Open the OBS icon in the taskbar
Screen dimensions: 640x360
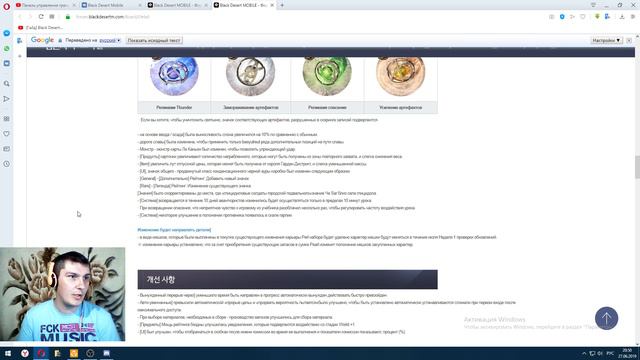click(90, 353)
